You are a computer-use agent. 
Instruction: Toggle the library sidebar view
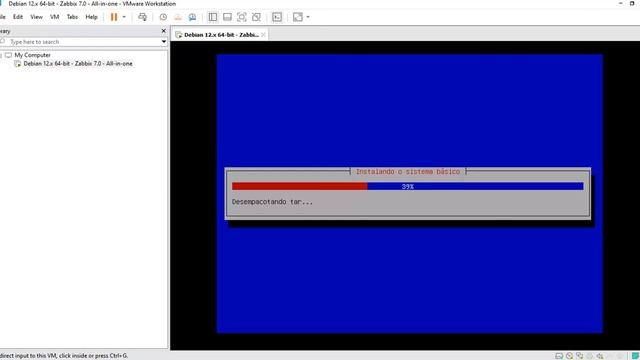tap(213, 17)
